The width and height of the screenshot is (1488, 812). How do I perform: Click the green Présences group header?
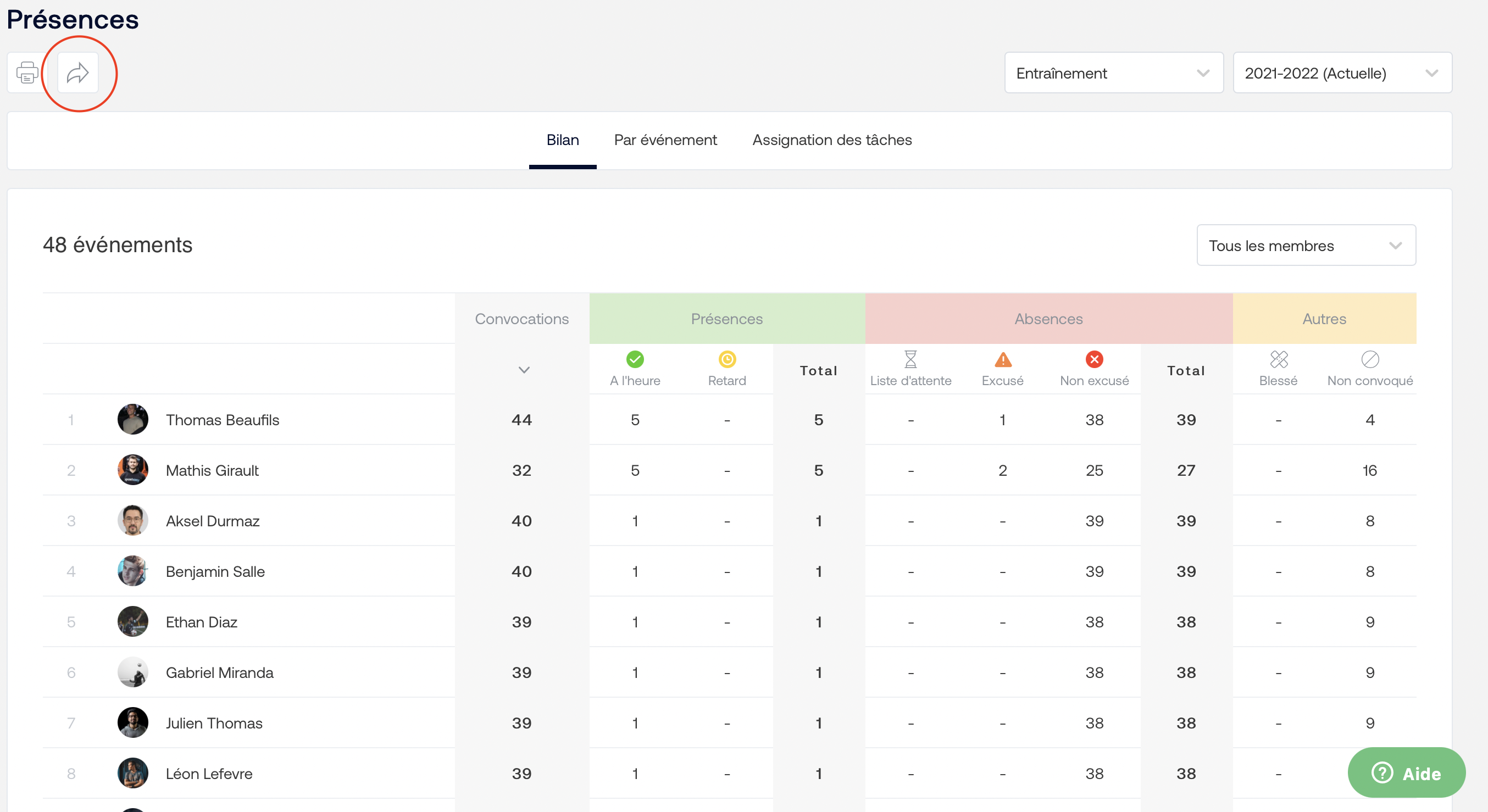click(726, 319)
